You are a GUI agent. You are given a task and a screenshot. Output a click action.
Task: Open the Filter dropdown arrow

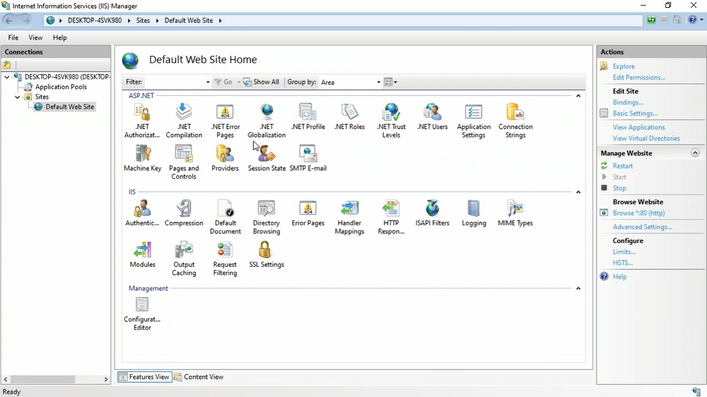point(208,82)
